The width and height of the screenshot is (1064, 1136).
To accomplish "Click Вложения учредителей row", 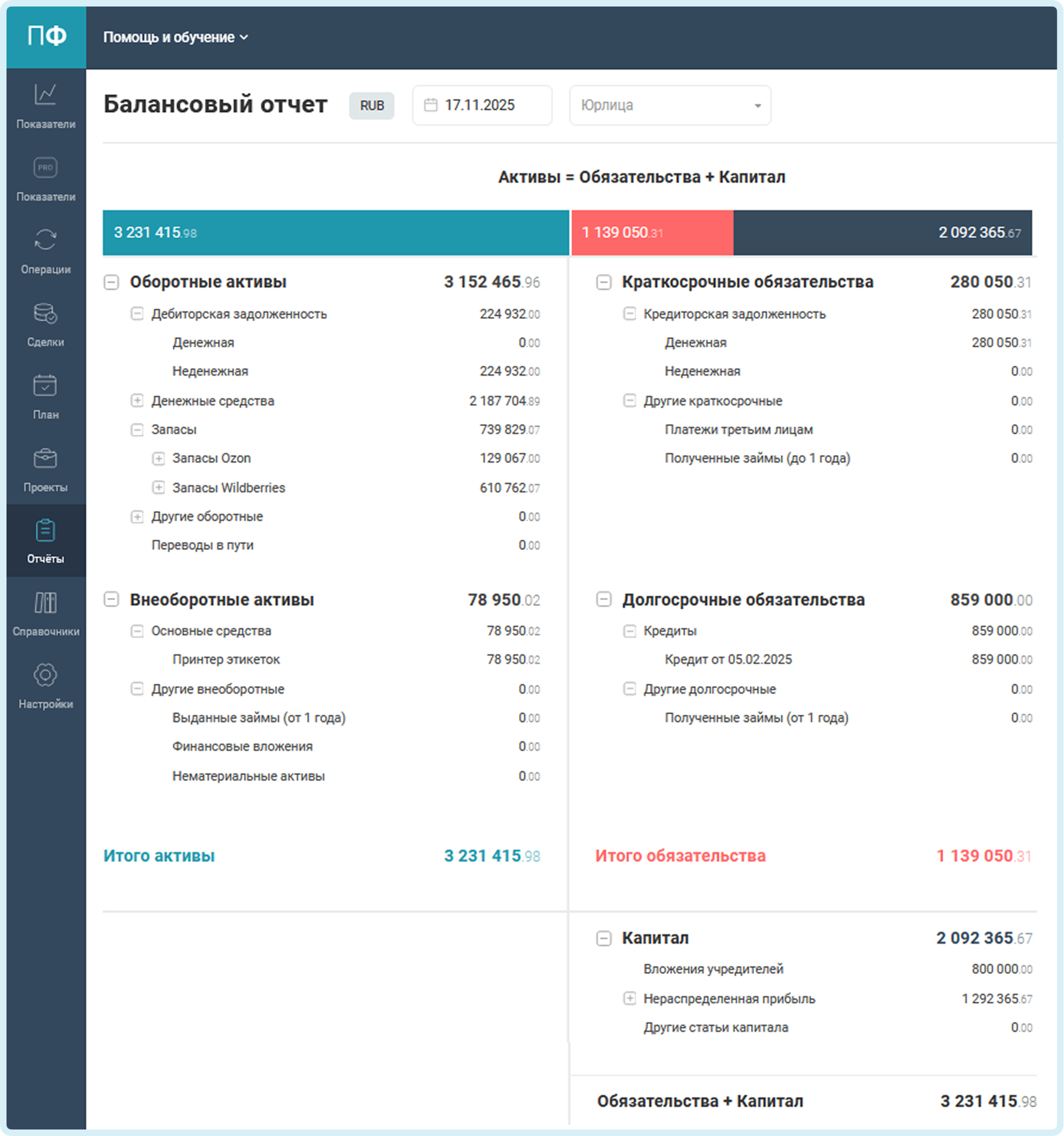I will click(837, 969).
